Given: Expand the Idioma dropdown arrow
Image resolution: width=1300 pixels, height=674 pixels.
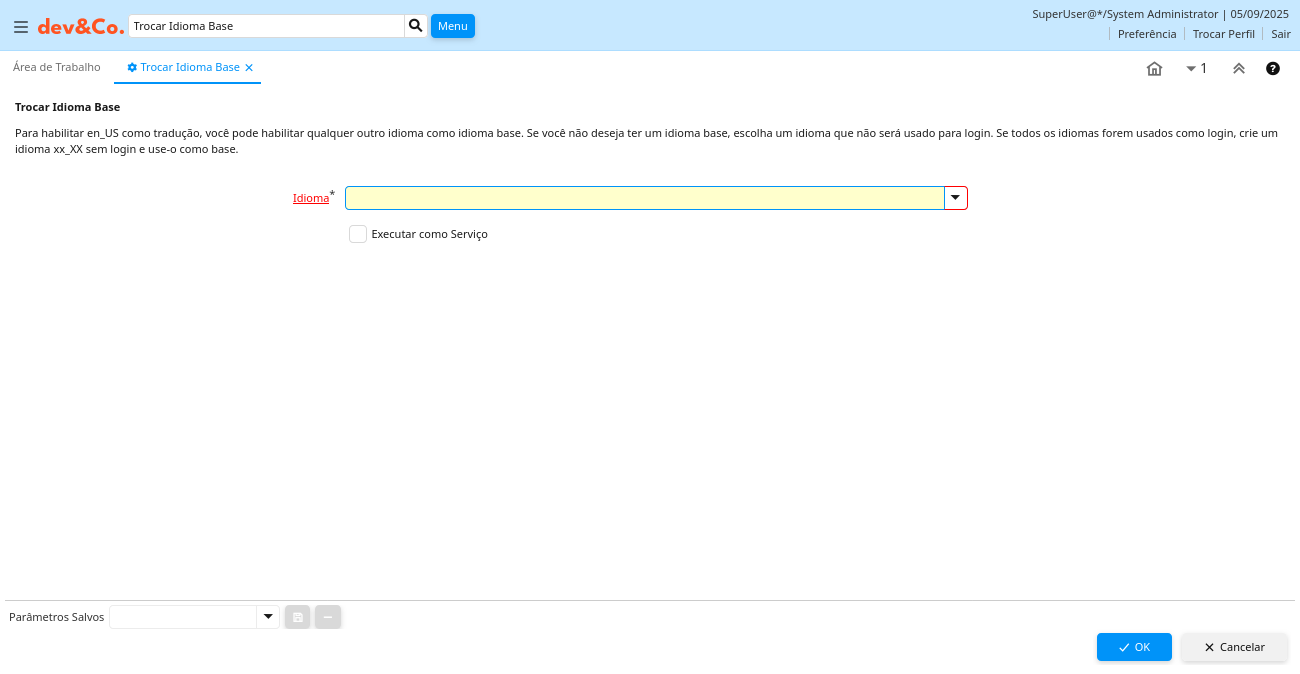Looking at the screenshot, I should (x=955, y=198).
